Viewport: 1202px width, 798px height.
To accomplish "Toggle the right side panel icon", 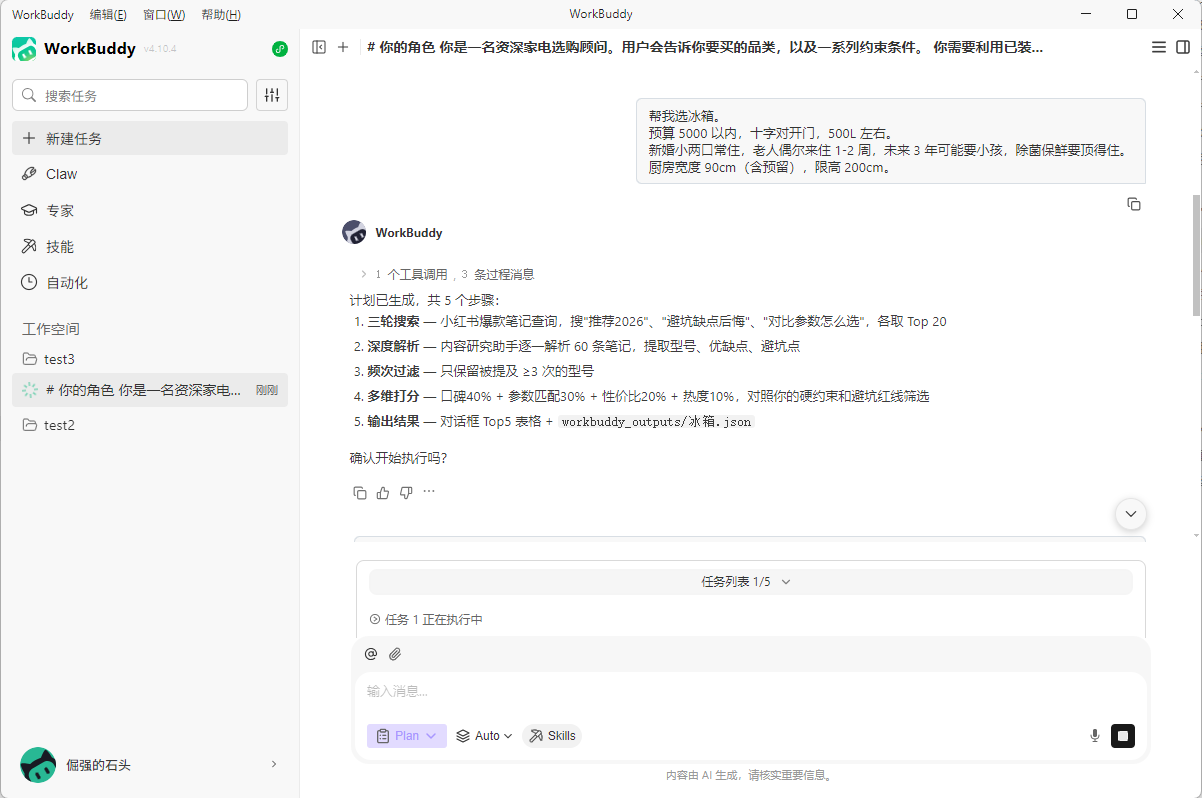I will 1183,47.
